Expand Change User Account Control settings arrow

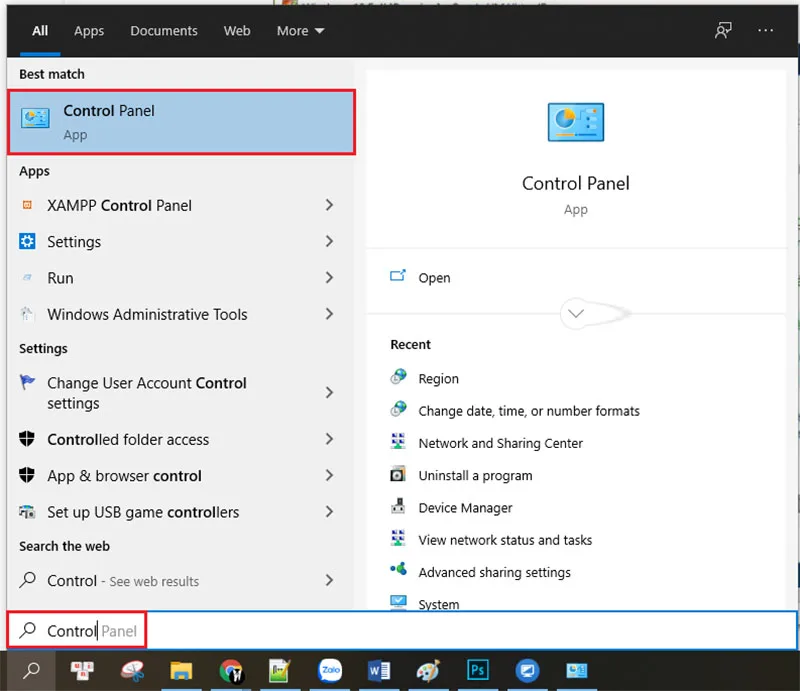pos(330,392)
